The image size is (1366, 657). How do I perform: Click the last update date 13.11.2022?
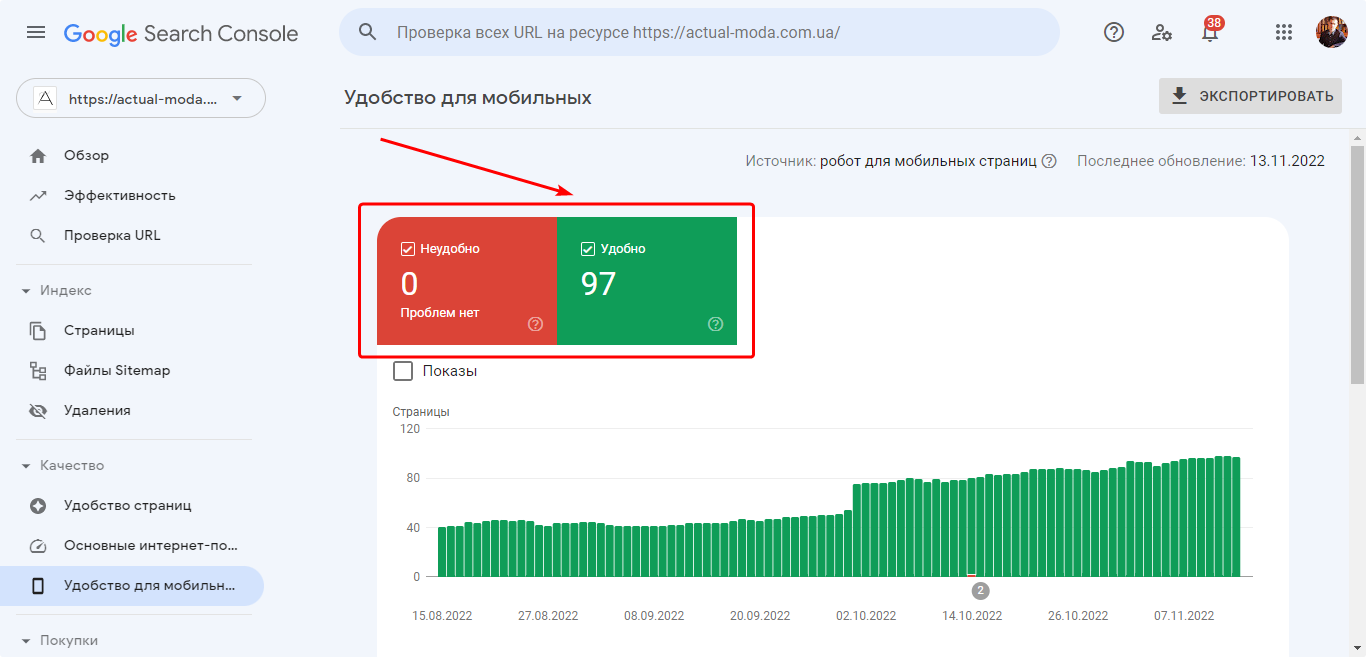1287,161
